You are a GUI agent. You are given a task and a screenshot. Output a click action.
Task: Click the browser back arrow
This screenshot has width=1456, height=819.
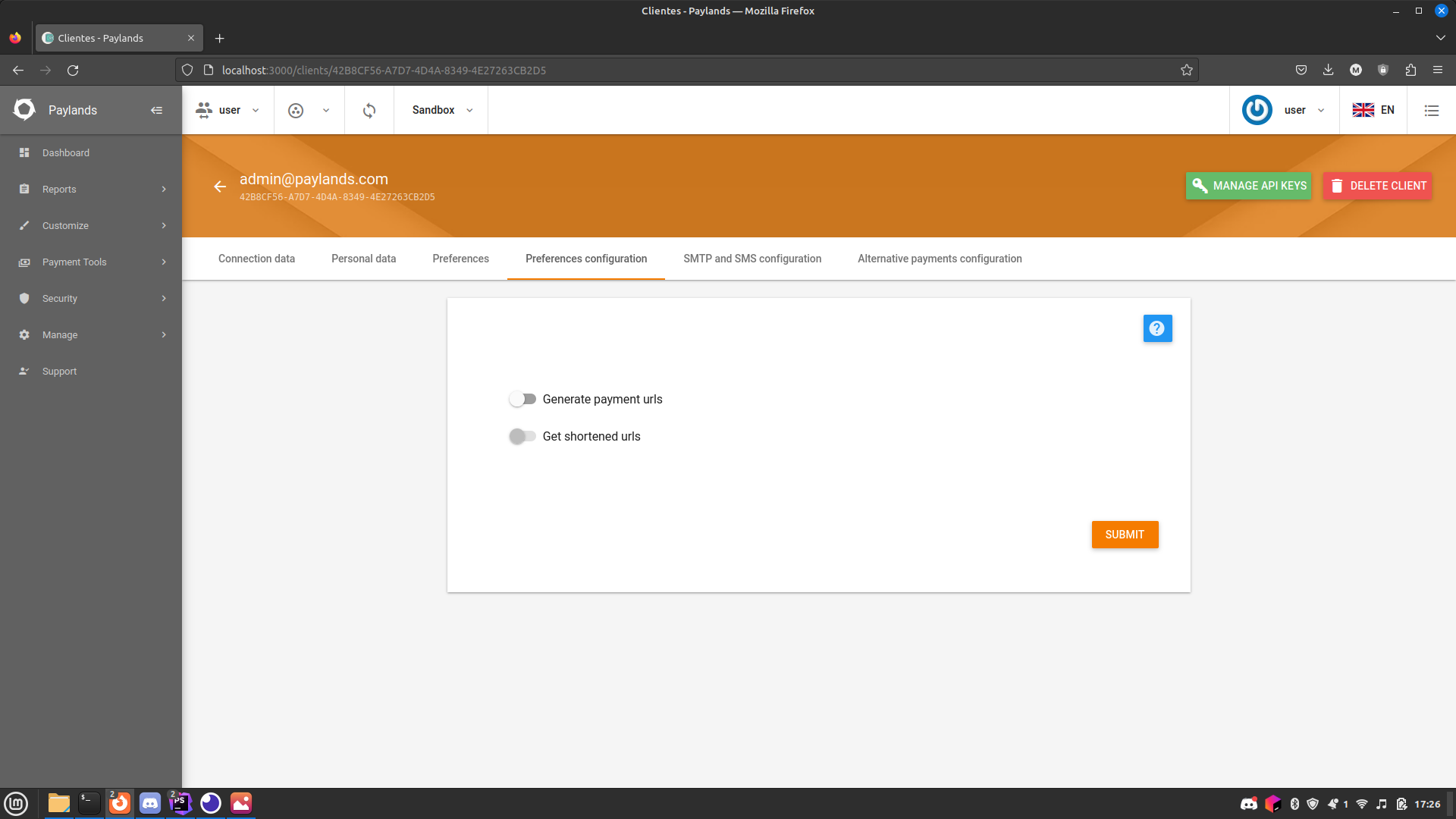(18, 70)
